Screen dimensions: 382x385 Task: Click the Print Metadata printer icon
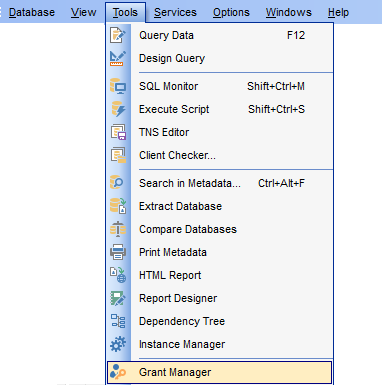(118, 252)
